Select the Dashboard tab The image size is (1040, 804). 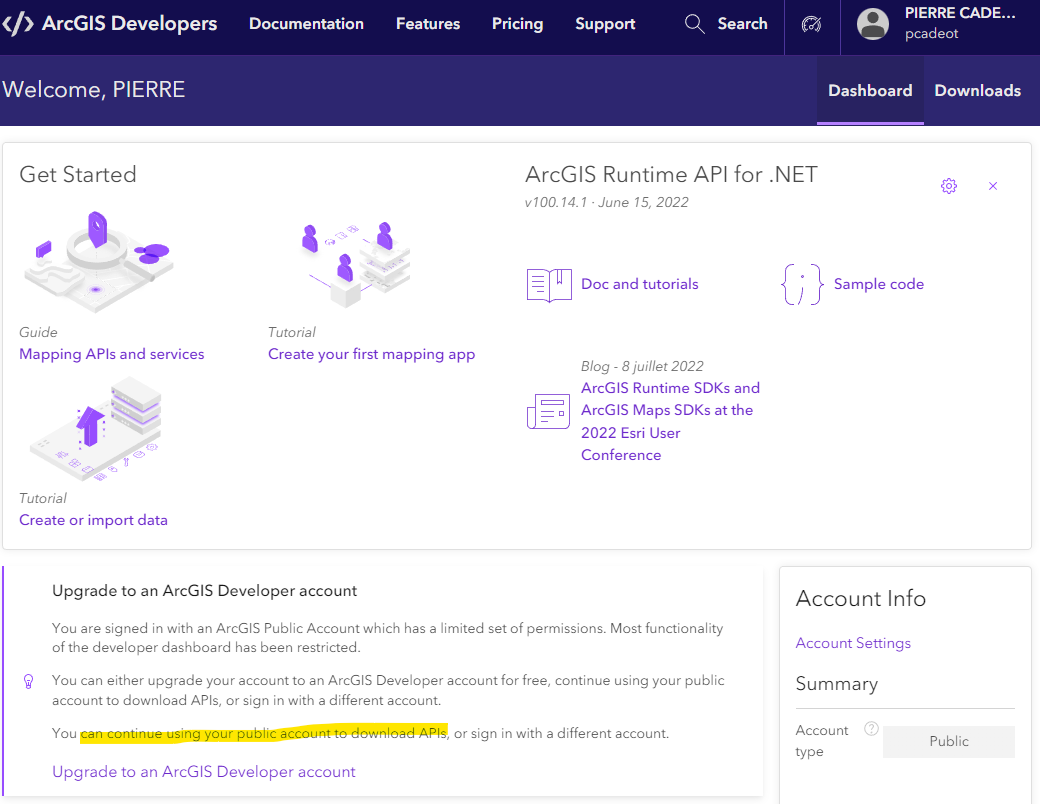870,90
